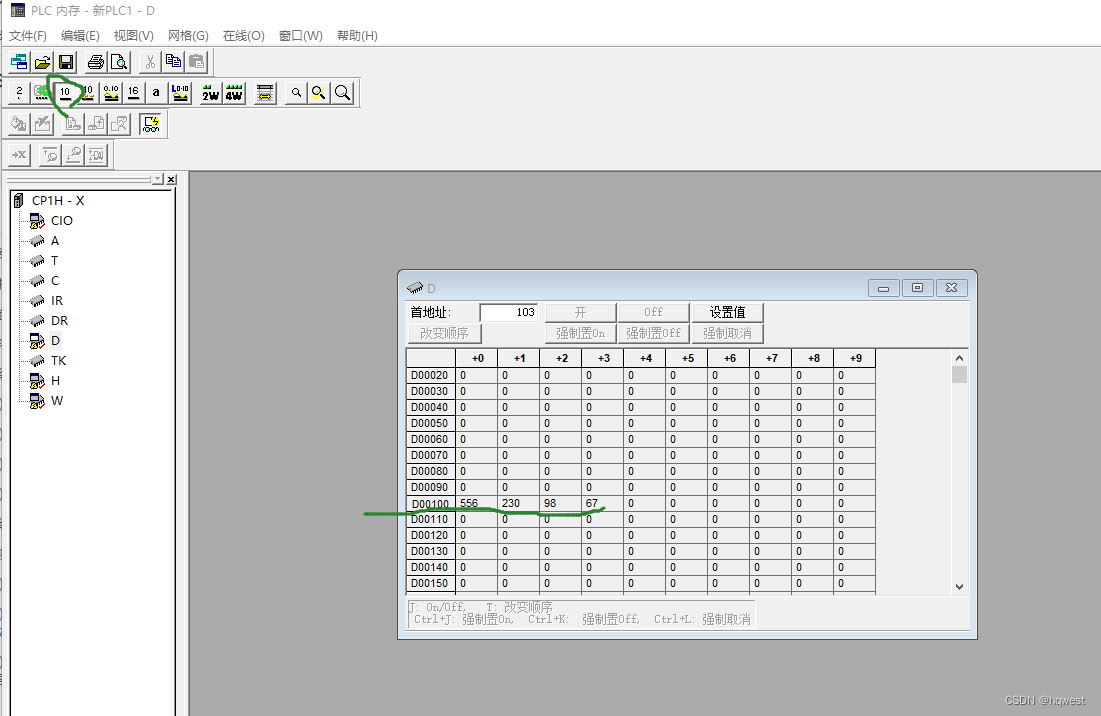Image resolution: width=1101 pixels, height=716 pixels.
Task: Click the magnifier with checkmark icon
Action: [319, 93]
